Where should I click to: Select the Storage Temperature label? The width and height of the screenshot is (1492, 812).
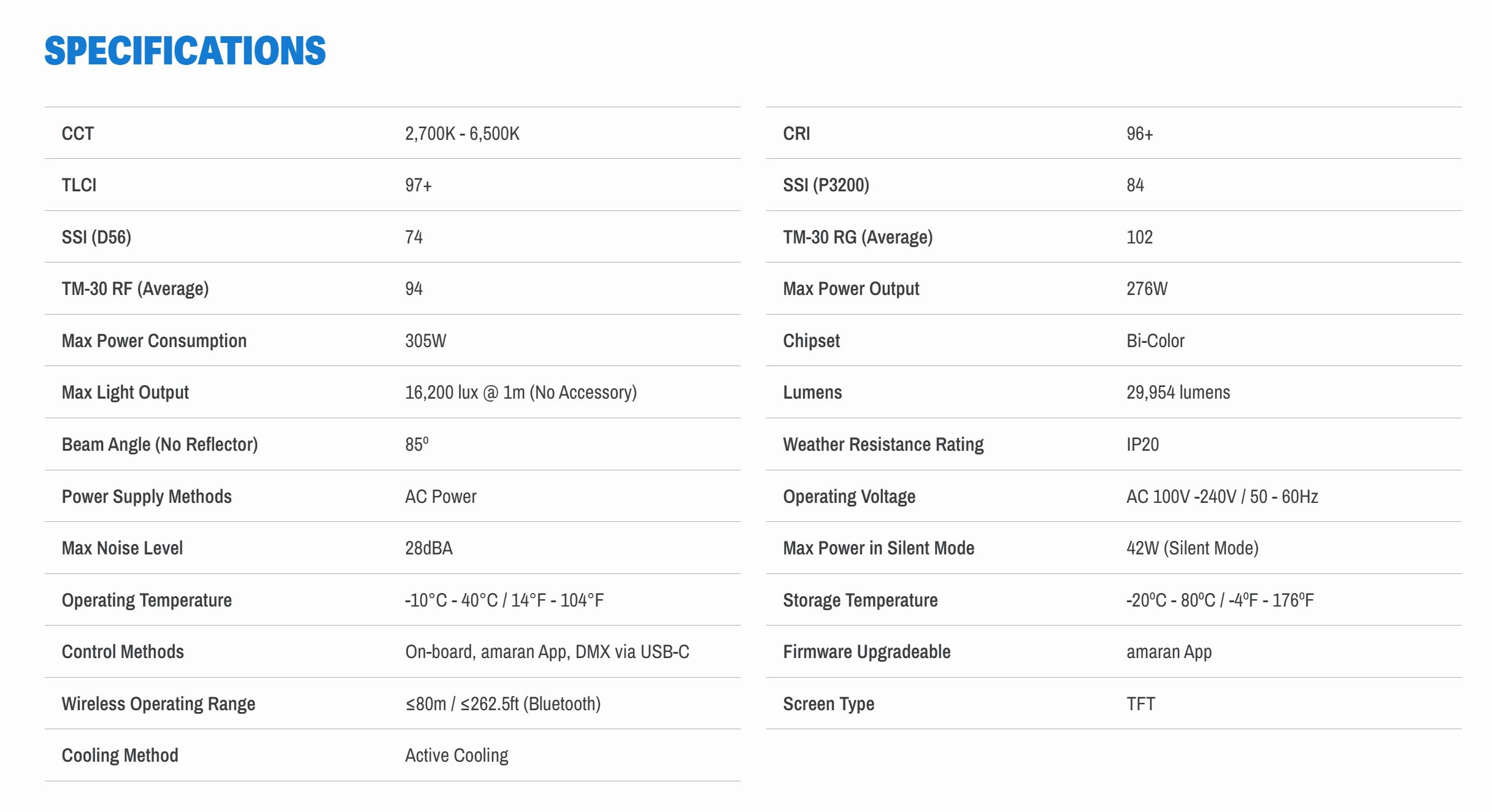coord(860,600)
